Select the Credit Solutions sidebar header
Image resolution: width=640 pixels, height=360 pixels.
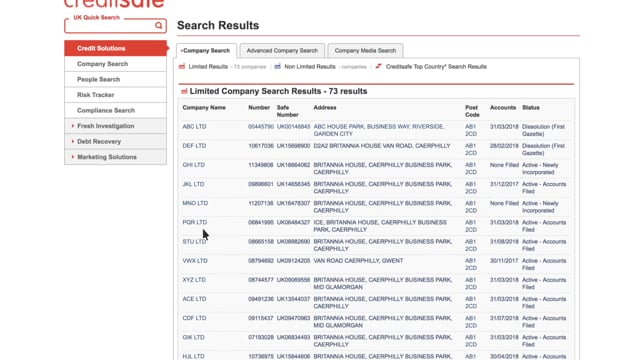click(x=116, y=48)
